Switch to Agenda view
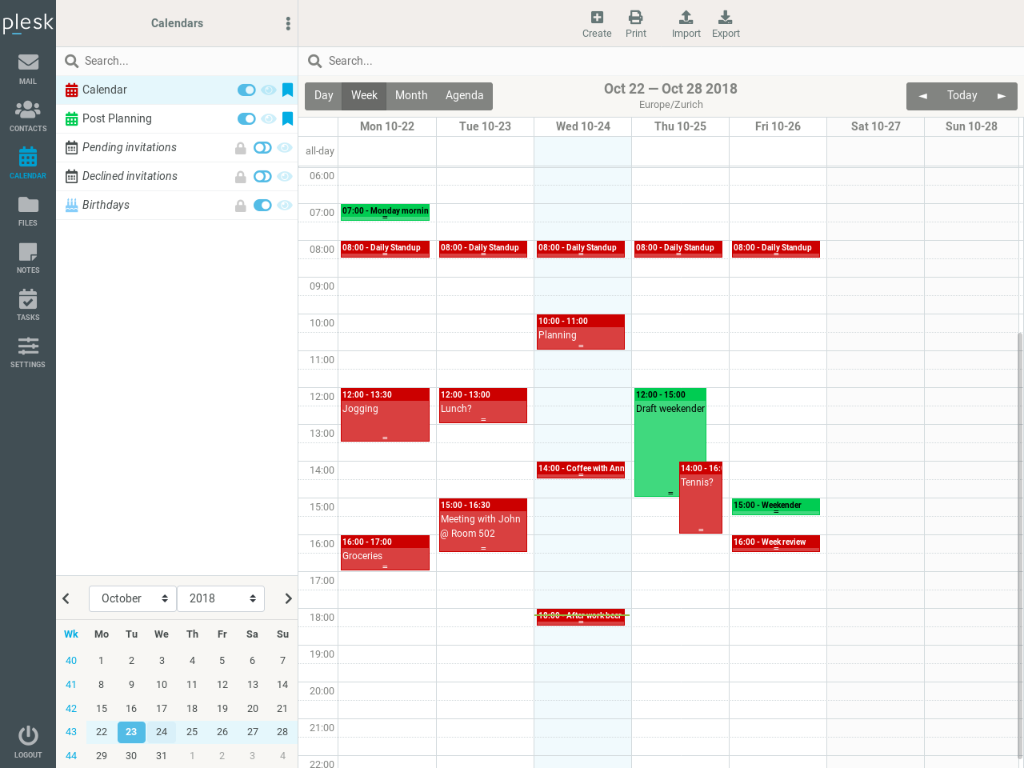Screen dimensions: 1024x768 click(x=464, y=96)
